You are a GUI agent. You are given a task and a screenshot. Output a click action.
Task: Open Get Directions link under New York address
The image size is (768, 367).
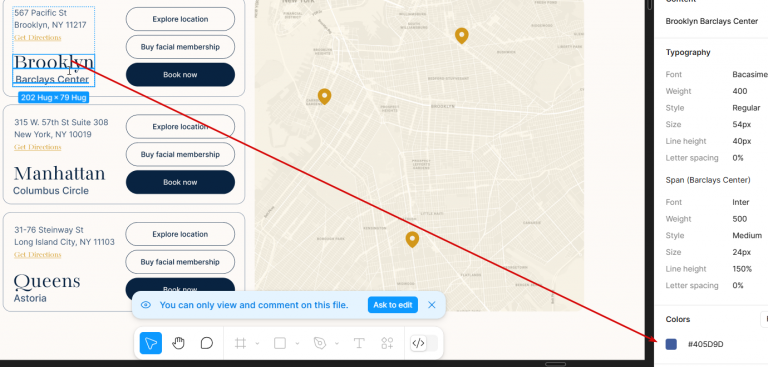coord(38,147)
